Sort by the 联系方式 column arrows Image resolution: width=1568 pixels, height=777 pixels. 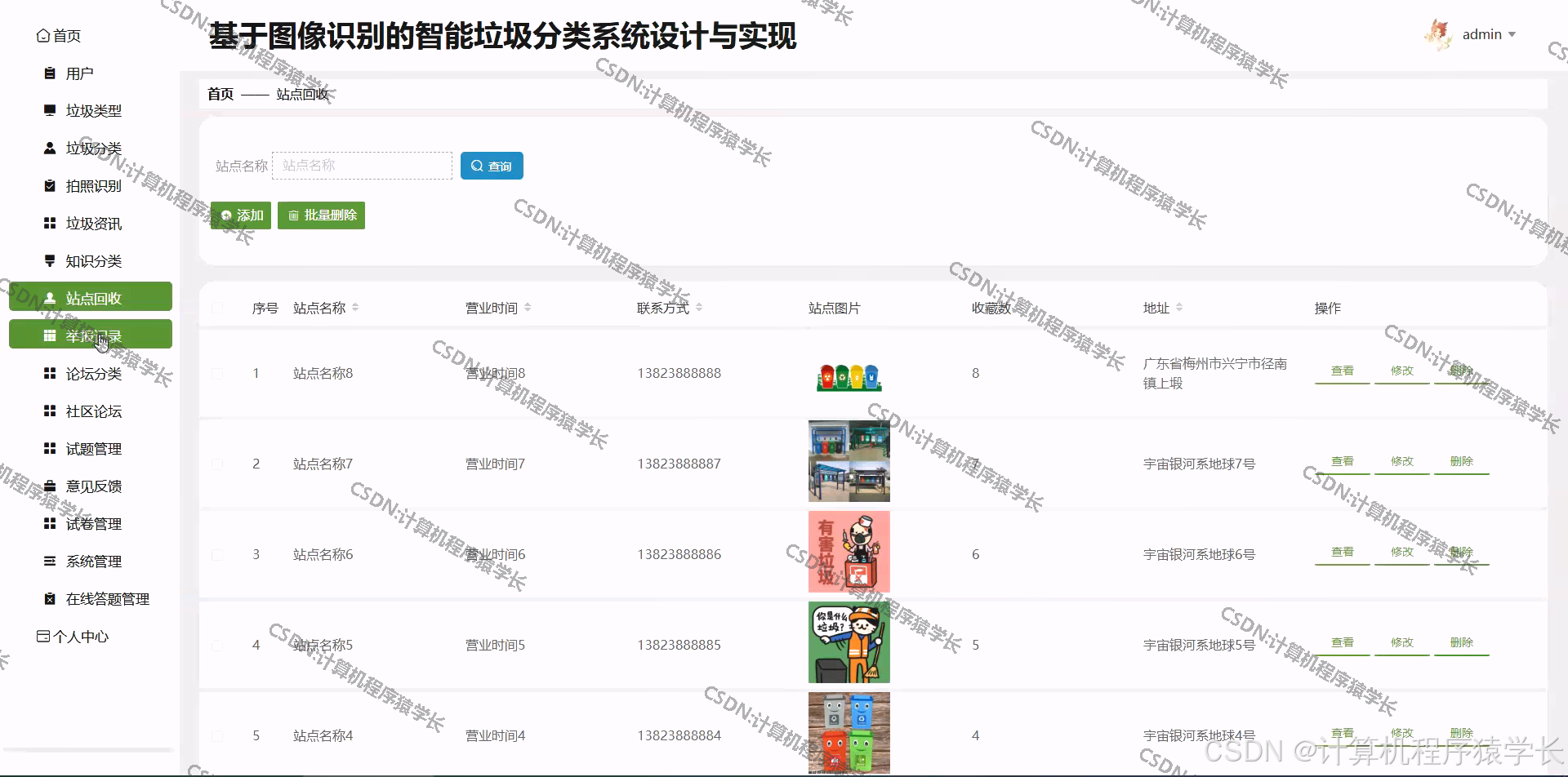699,308
